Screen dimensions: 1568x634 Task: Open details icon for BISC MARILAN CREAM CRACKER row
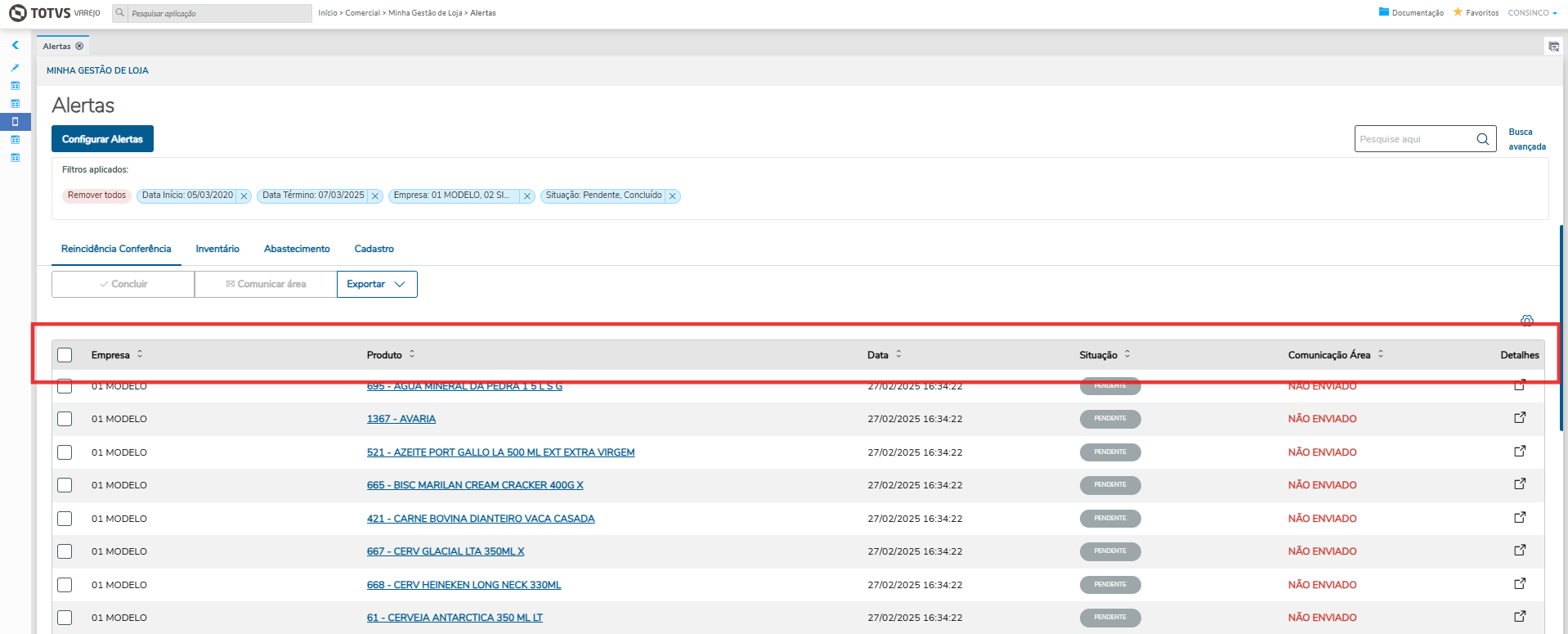[1520, 484]
